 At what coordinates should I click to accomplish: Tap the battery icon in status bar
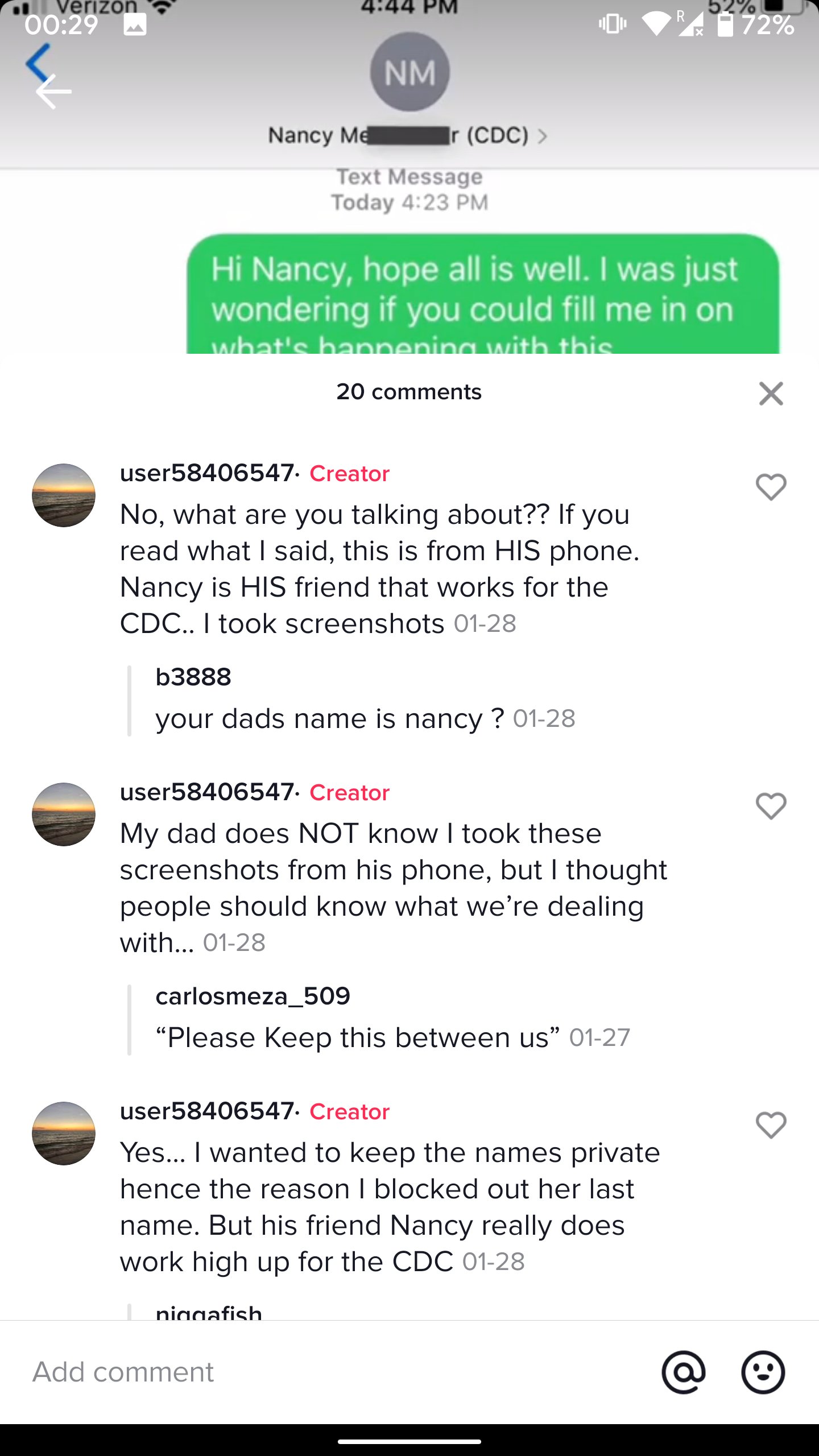pos(725,24)
